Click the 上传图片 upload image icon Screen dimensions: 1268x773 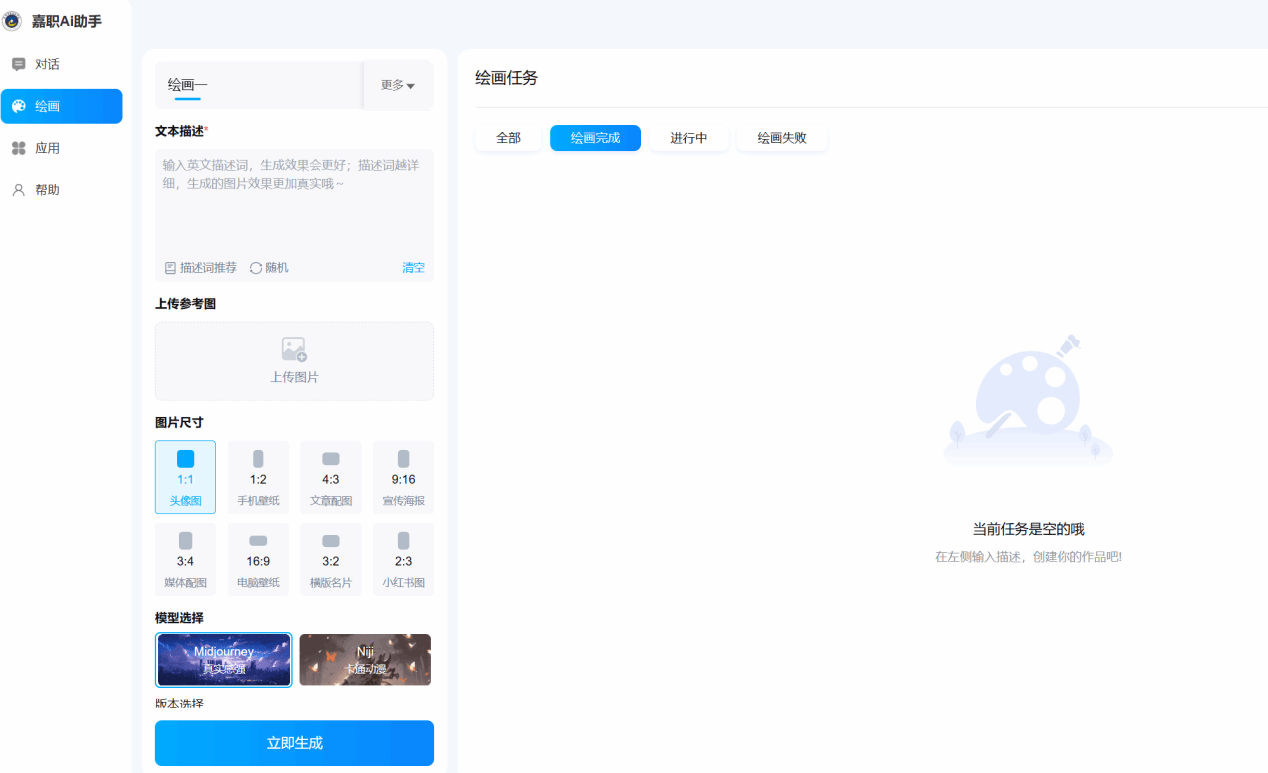pos(294,349)
